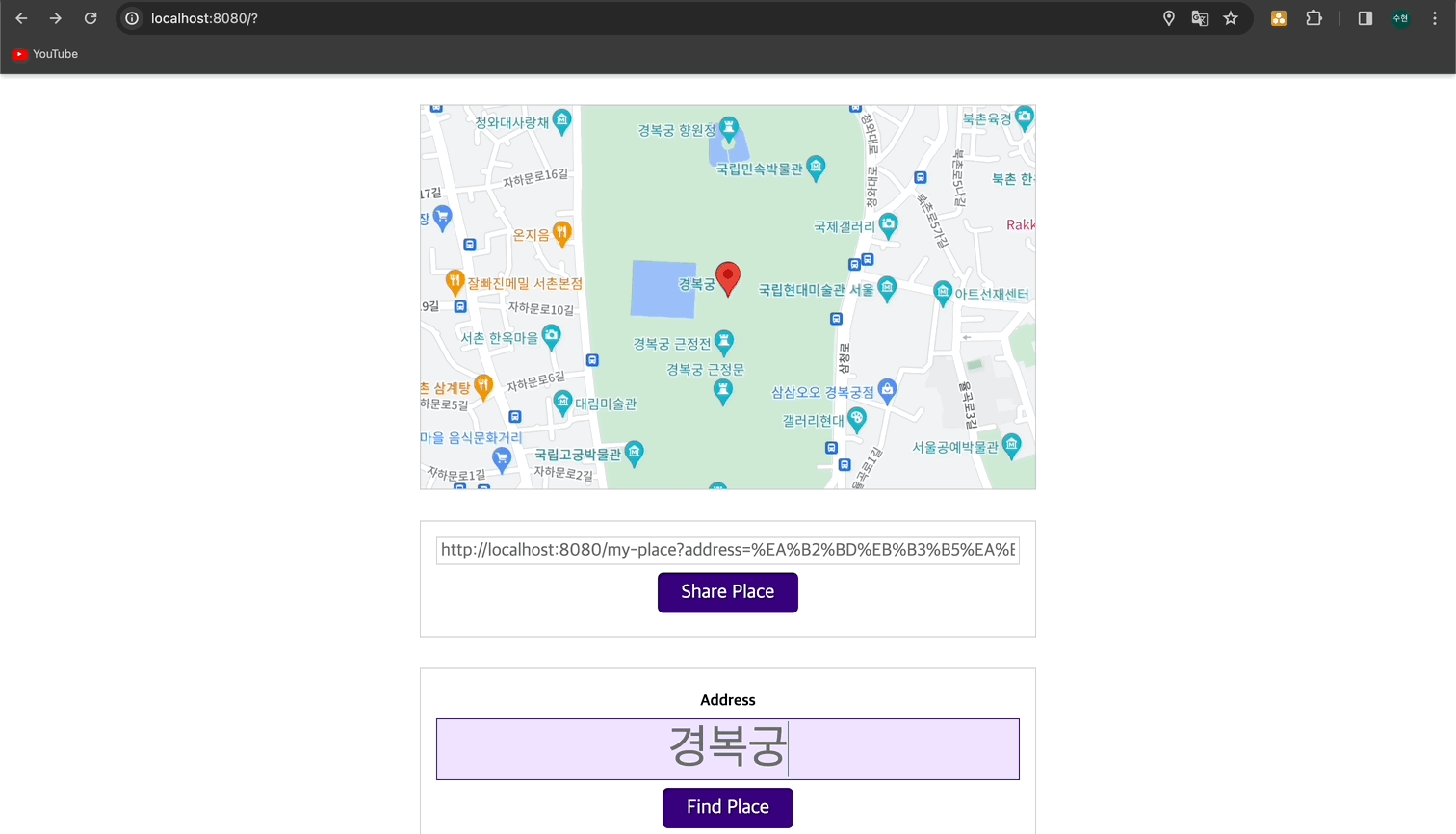Select the 서울공예박물관 museum marker
This screenshot has height=834, width=1456.
click(x=1011, y=446)
